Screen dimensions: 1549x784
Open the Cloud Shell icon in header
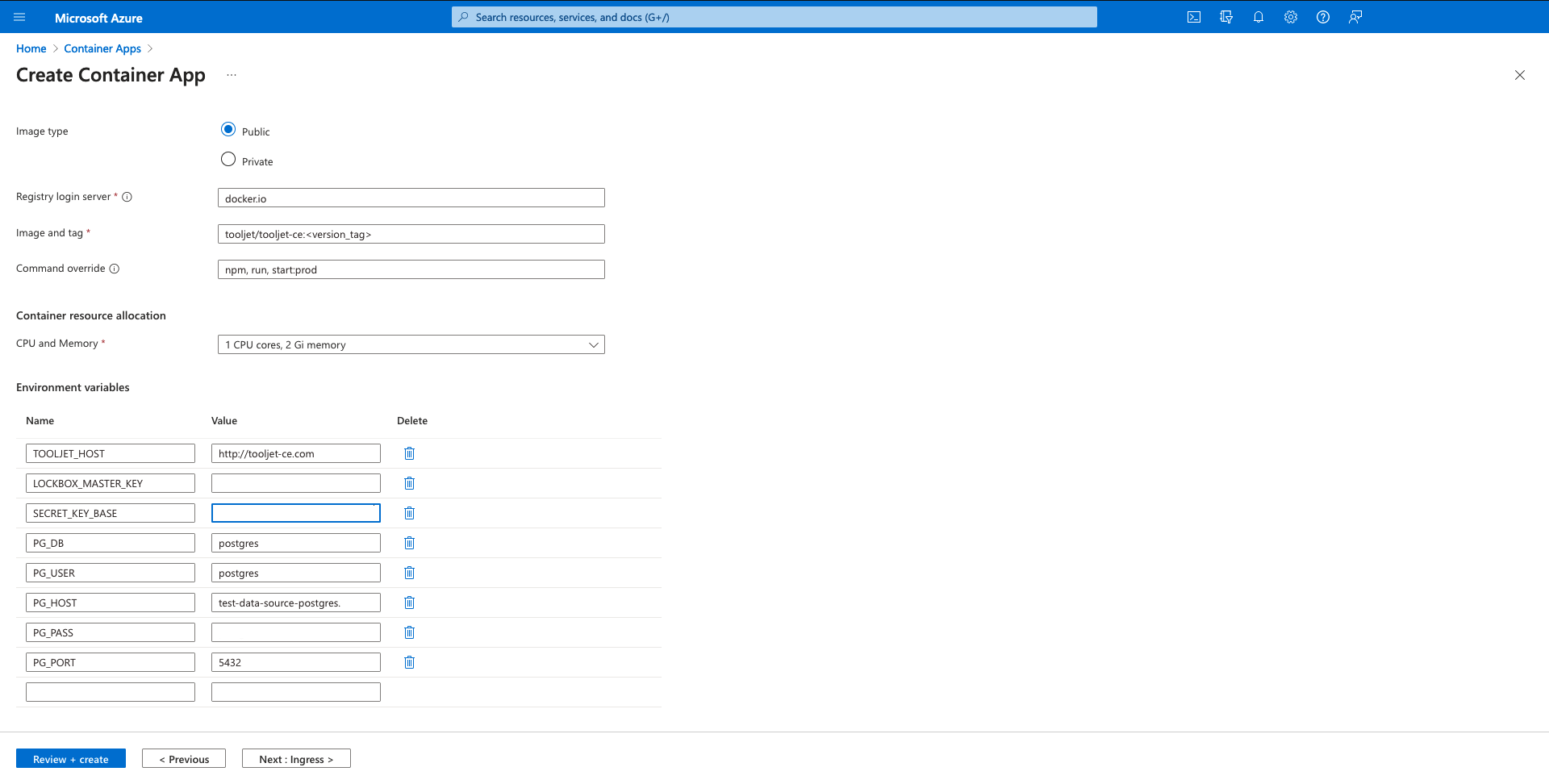click(1194, 17)
